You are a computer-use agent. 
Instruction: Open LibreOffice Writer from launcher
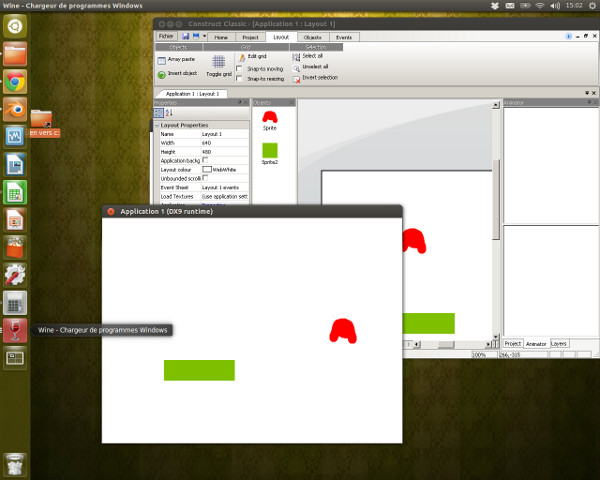(15, 165)
